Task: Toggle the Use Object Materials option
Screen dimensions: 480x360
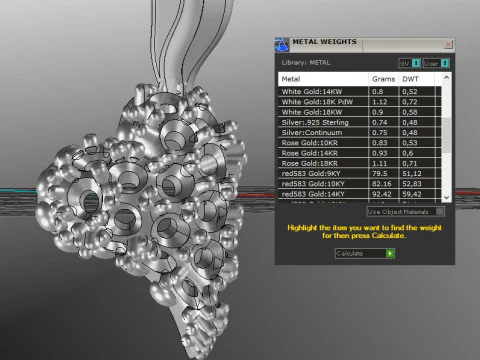Action: (x=406, y=212)
